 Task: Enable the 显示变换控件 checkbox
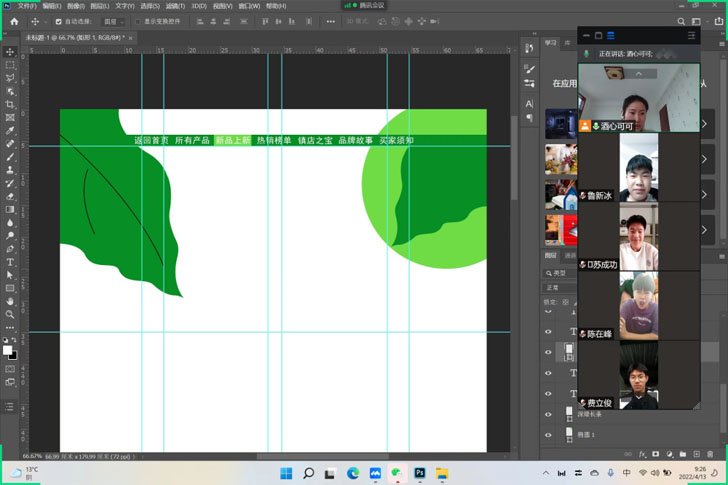(x=138, y=21)
